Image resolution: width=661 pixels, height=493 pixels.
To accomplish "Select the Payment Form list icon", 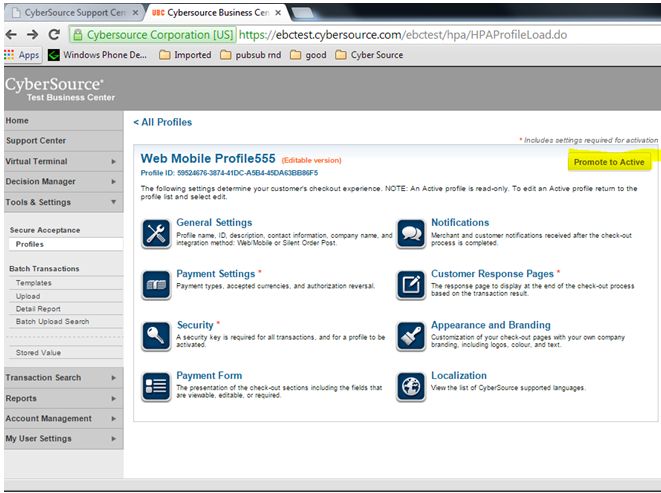I will point(156,386).
